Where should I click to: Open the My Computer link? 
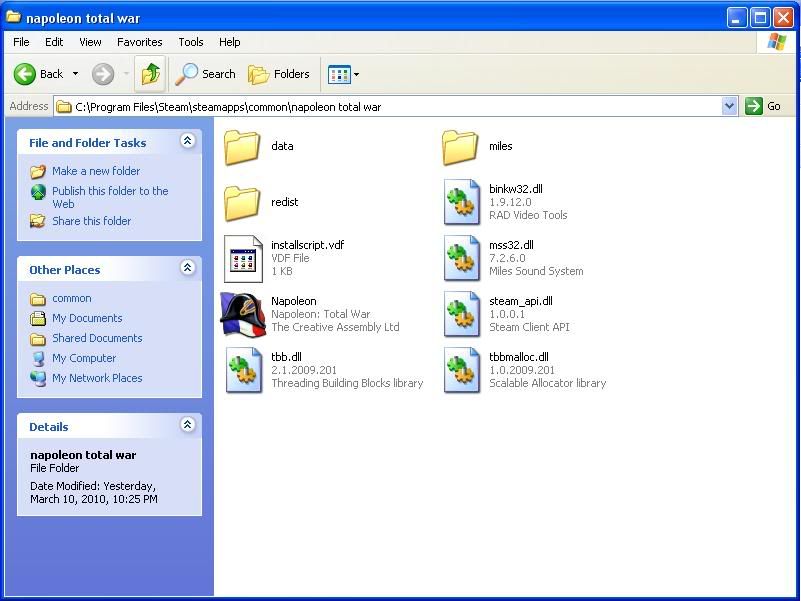point(84,358)
